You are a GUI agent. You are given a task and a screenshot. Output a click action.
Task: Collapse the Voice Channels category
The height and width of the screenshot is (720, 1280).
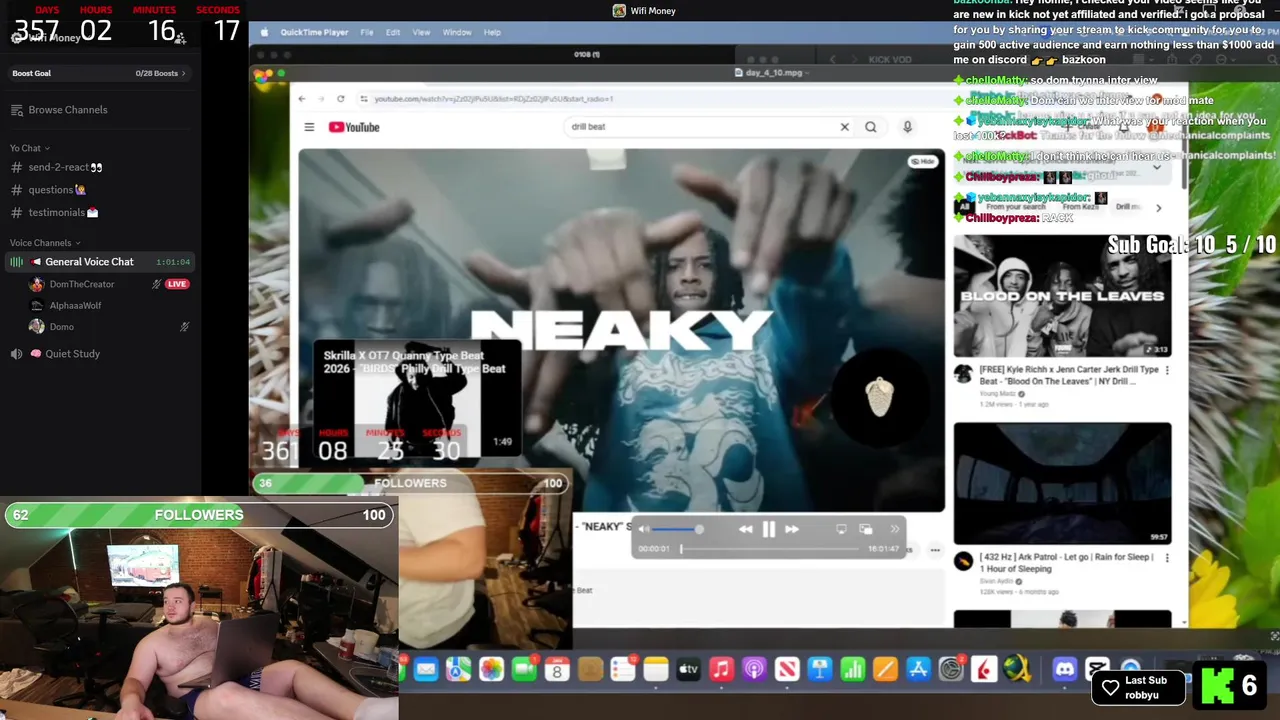(45, 243)
